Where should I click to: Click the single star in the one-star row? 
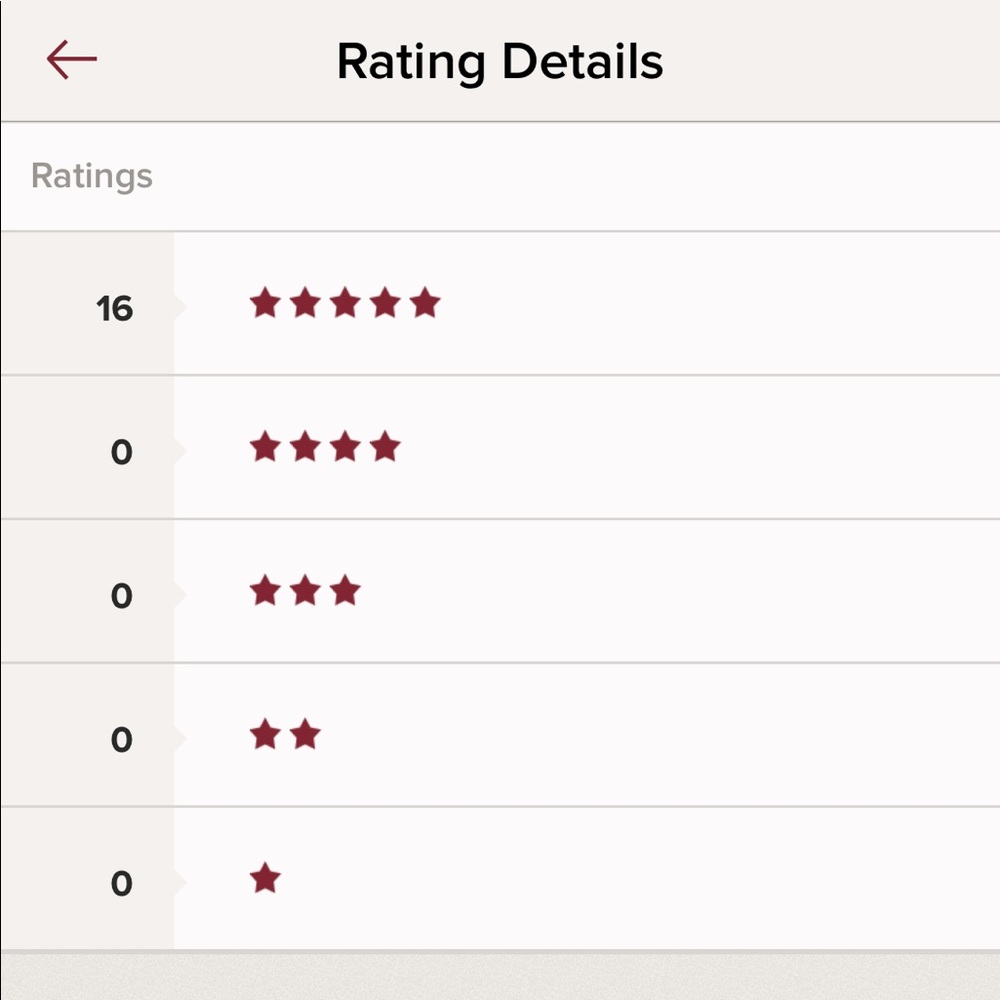point(264,878)
